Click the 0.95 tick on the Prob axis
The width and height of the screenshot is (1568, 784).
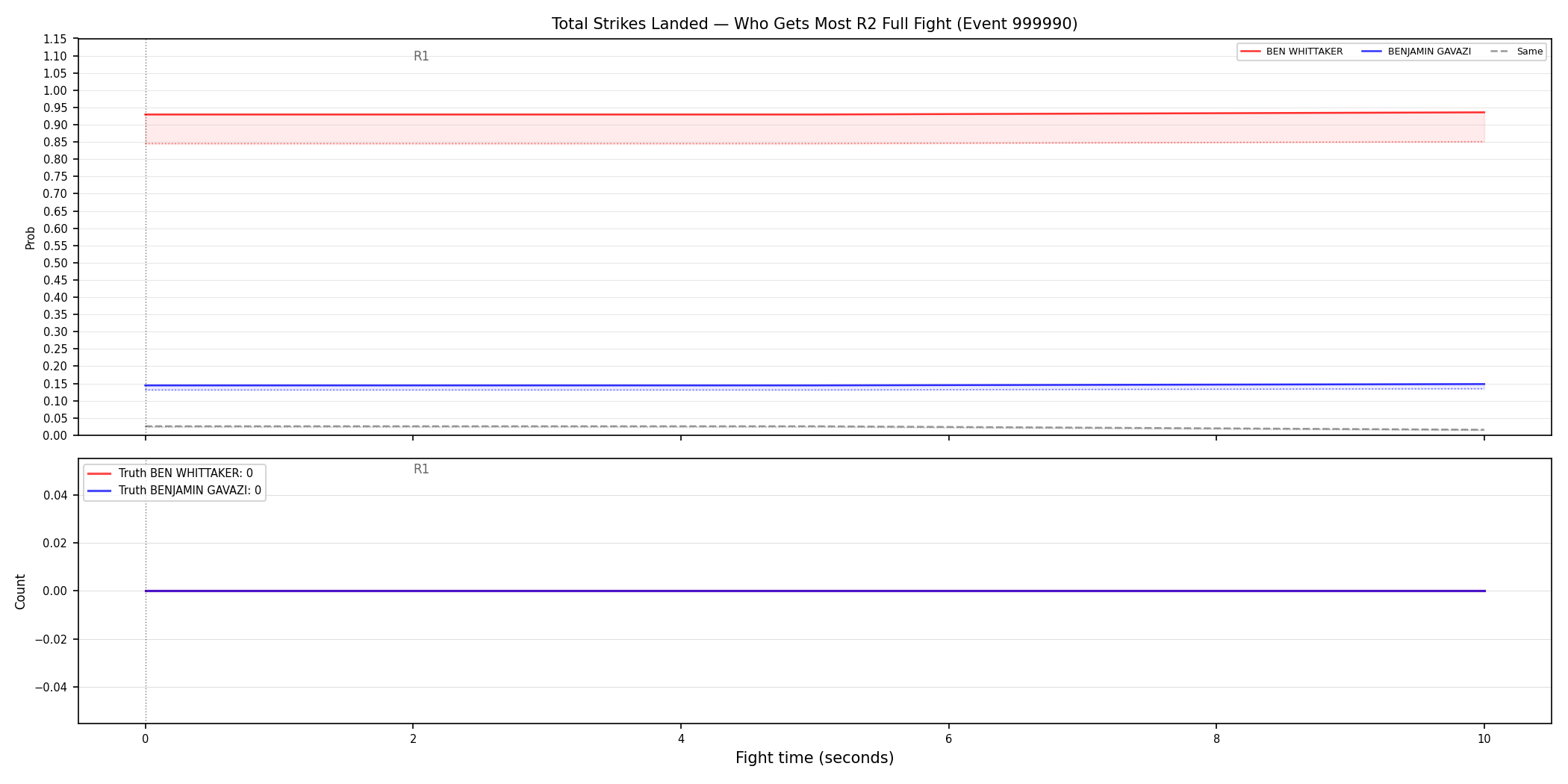click(x=55, y=108)
